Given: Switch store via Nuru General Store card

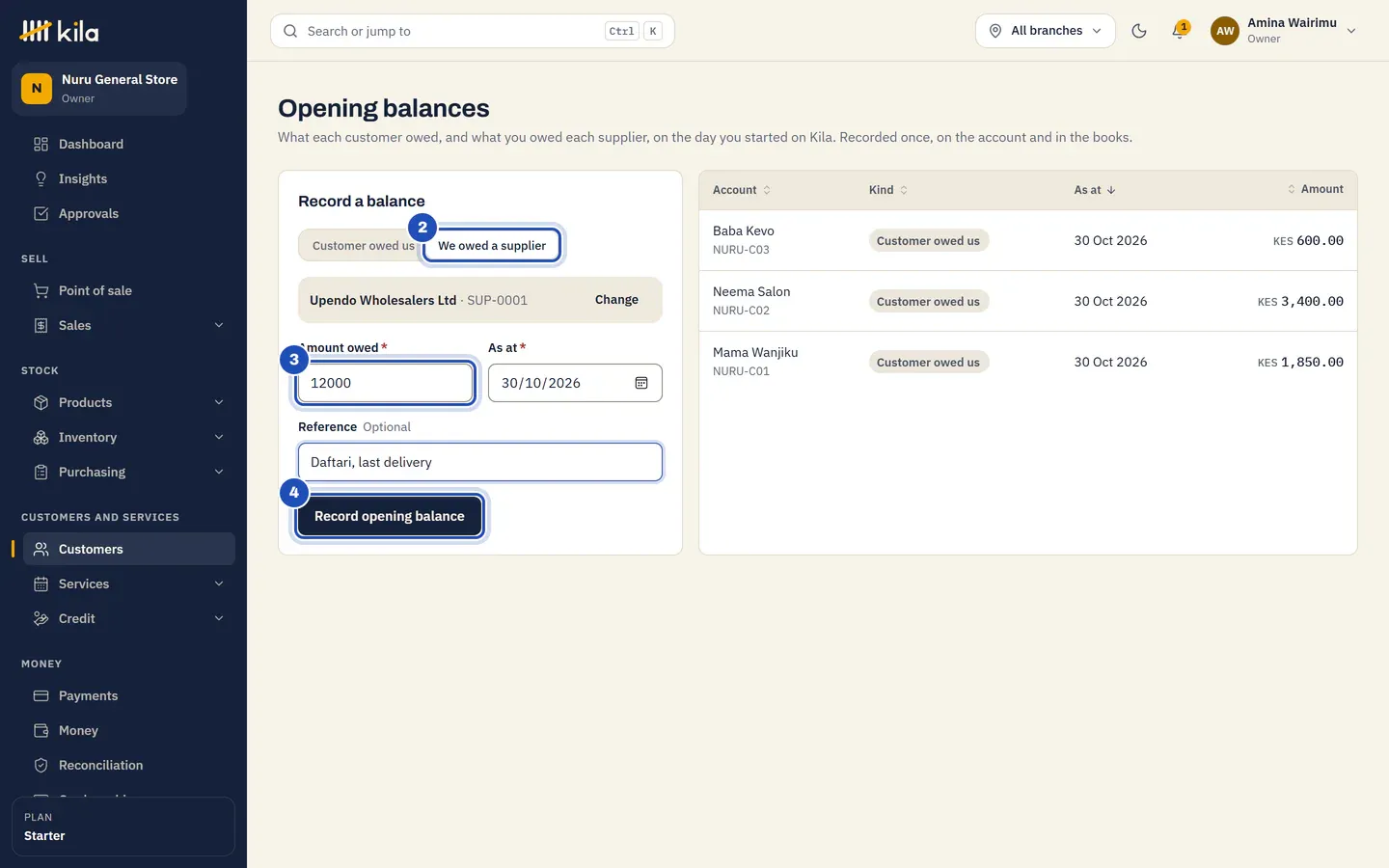Looking at the screenshot, I should 99,89.
